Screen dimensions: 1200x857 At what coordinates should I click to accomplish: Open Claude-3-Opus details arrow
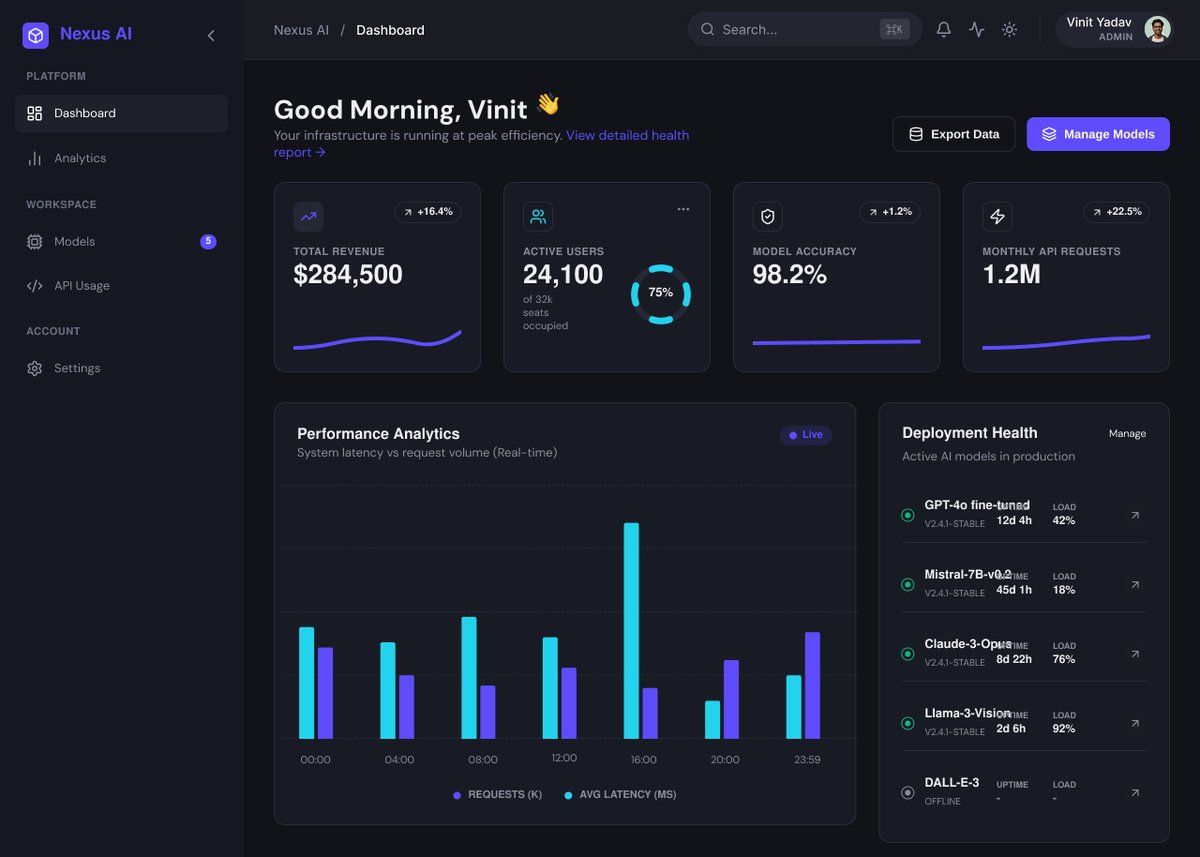(1135, 654)
